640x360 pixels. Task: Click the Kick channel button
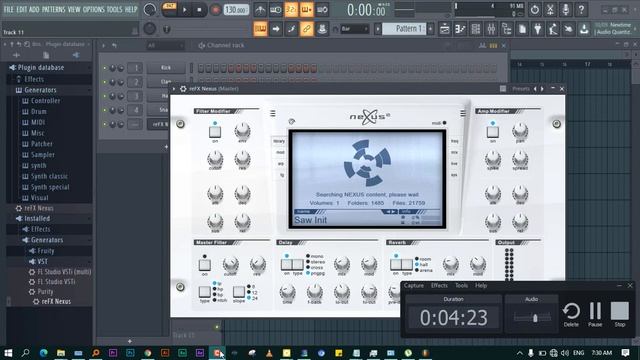coord(166,68)
